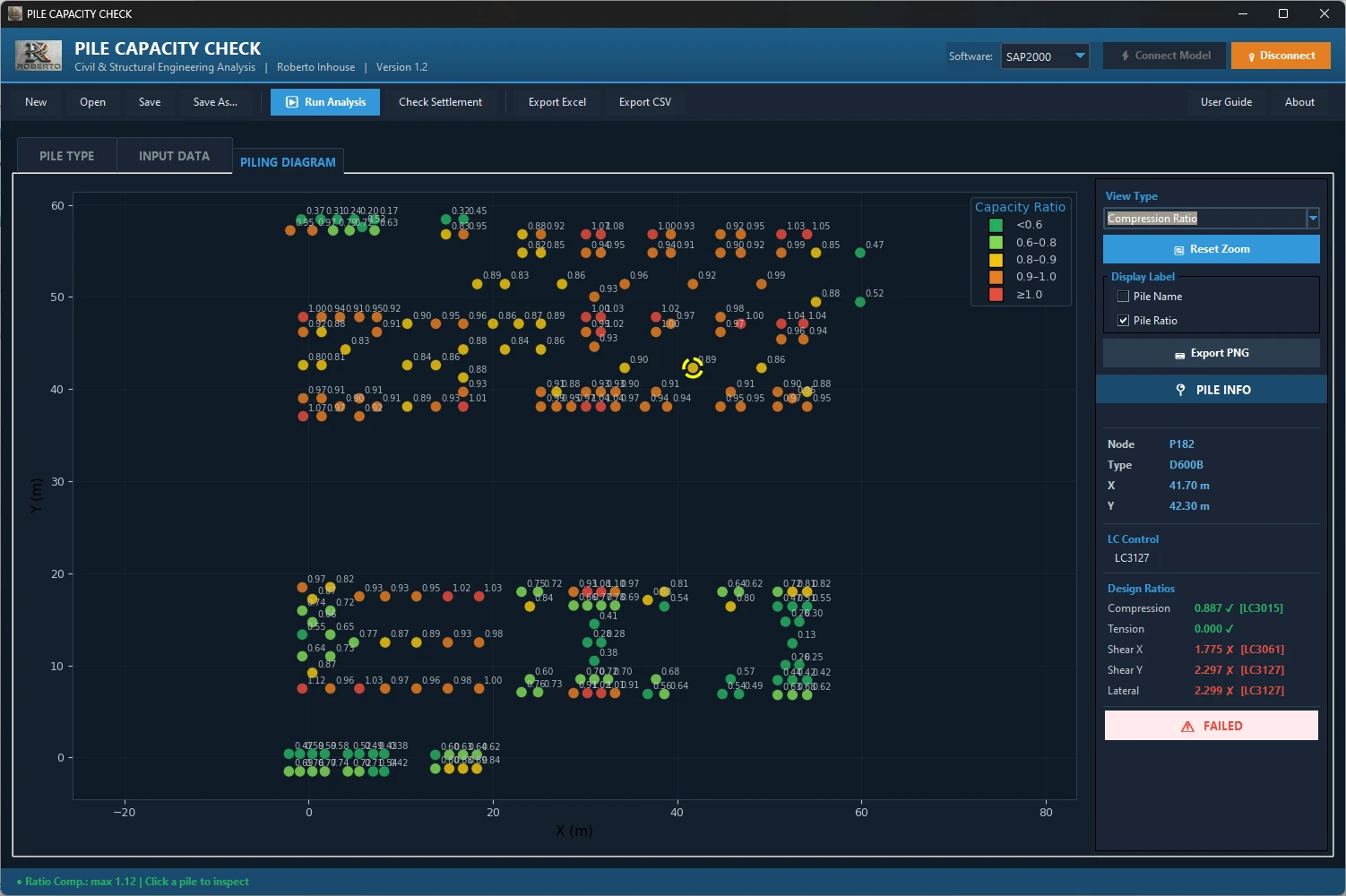Click the Capacity Ratio legend title
The height and width of the screenshot is (896, 1346).
(x=1020, y=207)
